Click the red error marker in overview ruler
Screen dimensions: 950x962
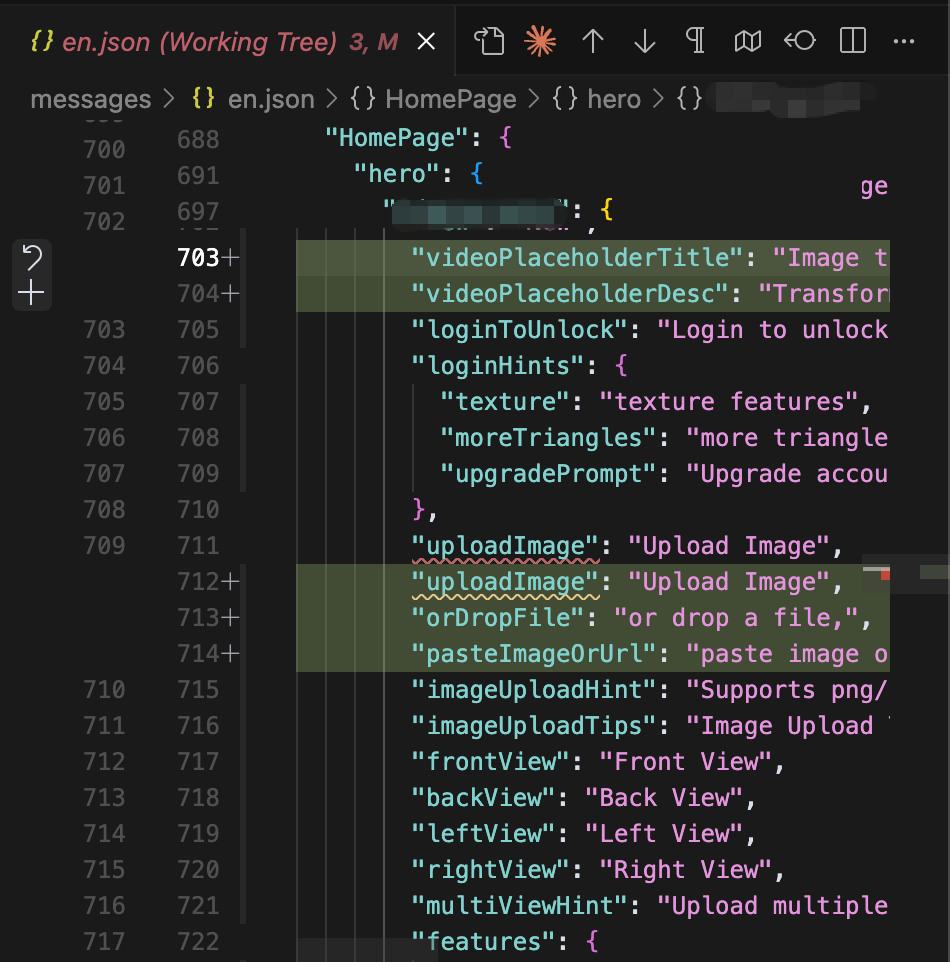click(x=885, y=575)
